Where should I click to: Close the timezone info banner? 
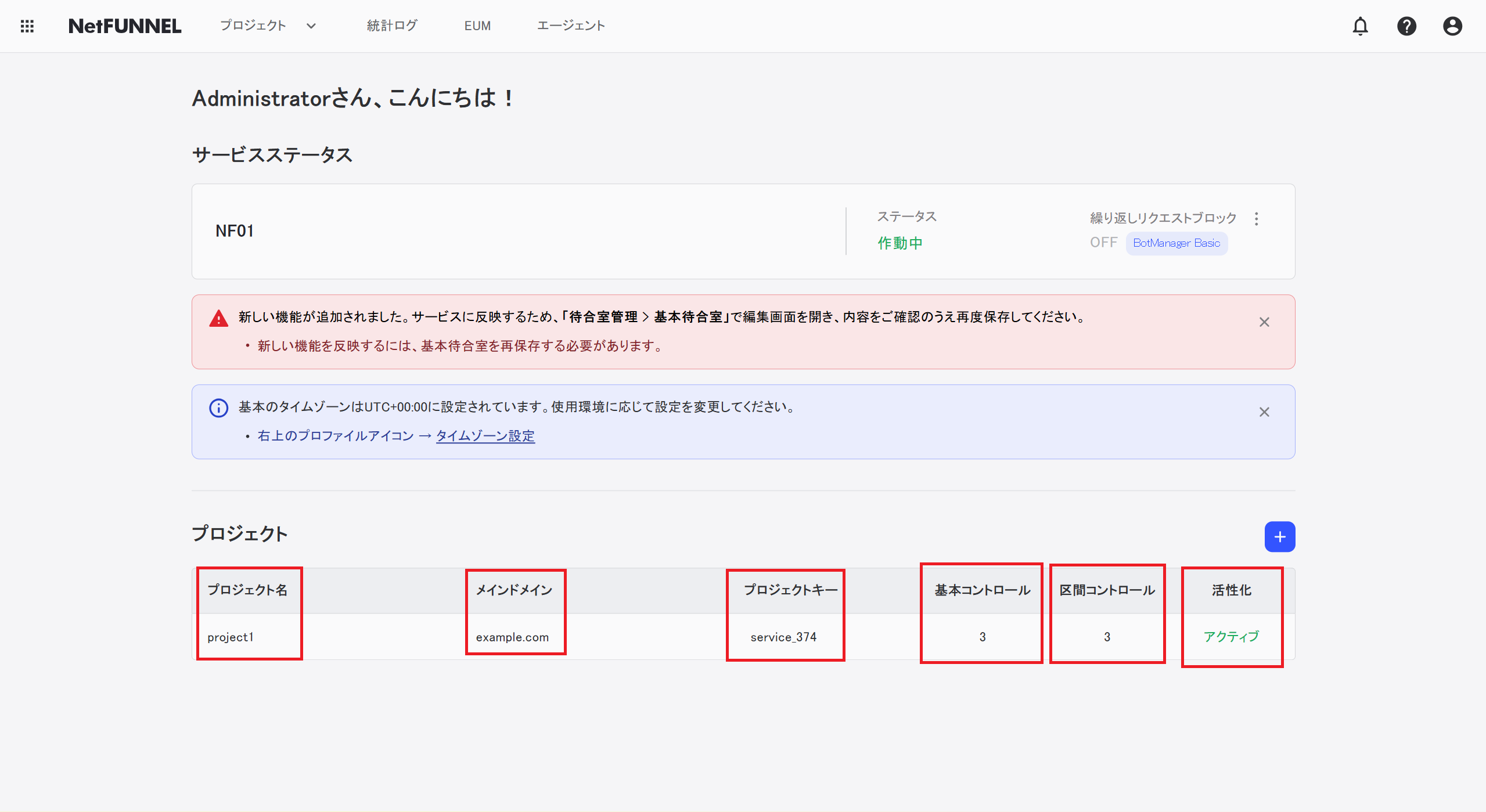[x=1264, y=412]
